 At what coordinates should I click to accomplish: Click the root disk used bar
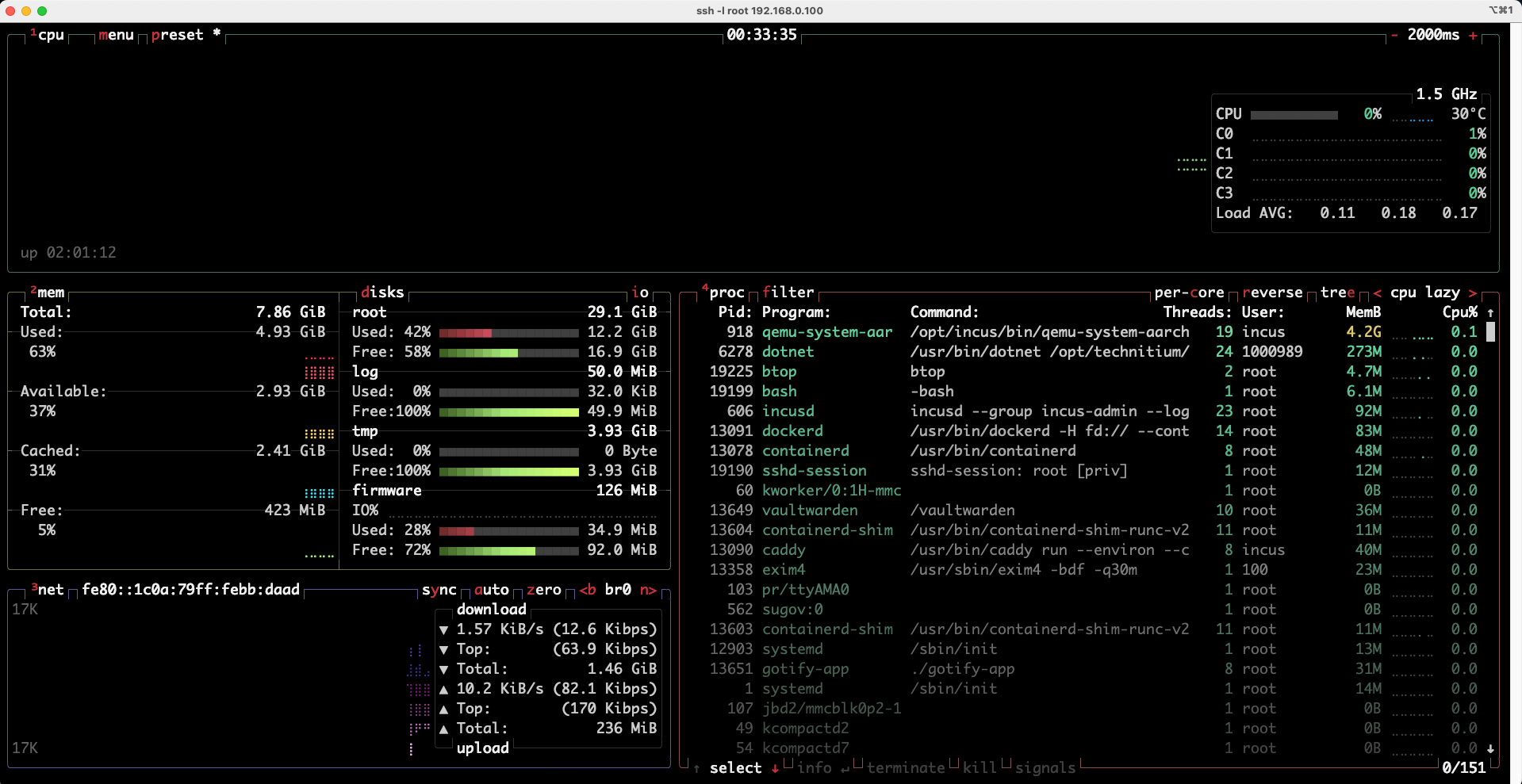tap(508, 333)
